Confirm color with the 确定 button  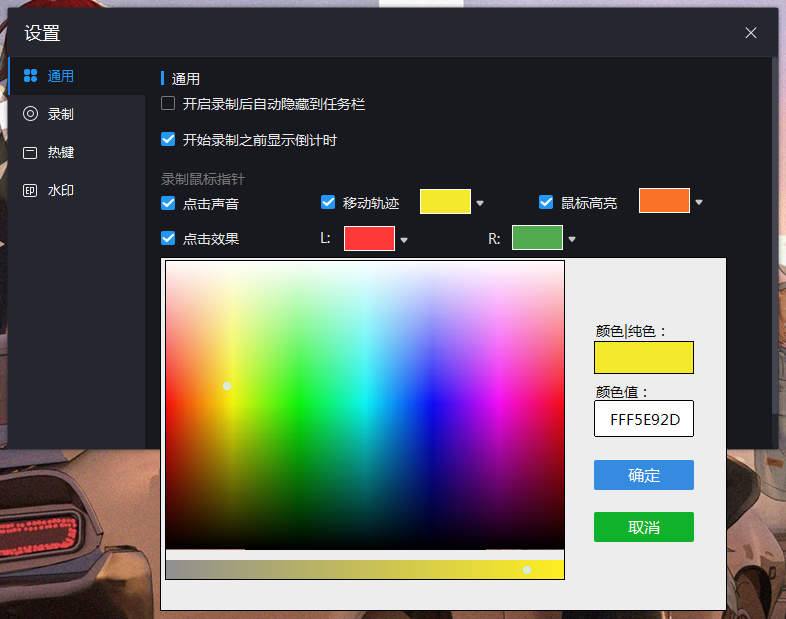click(644, 475)
